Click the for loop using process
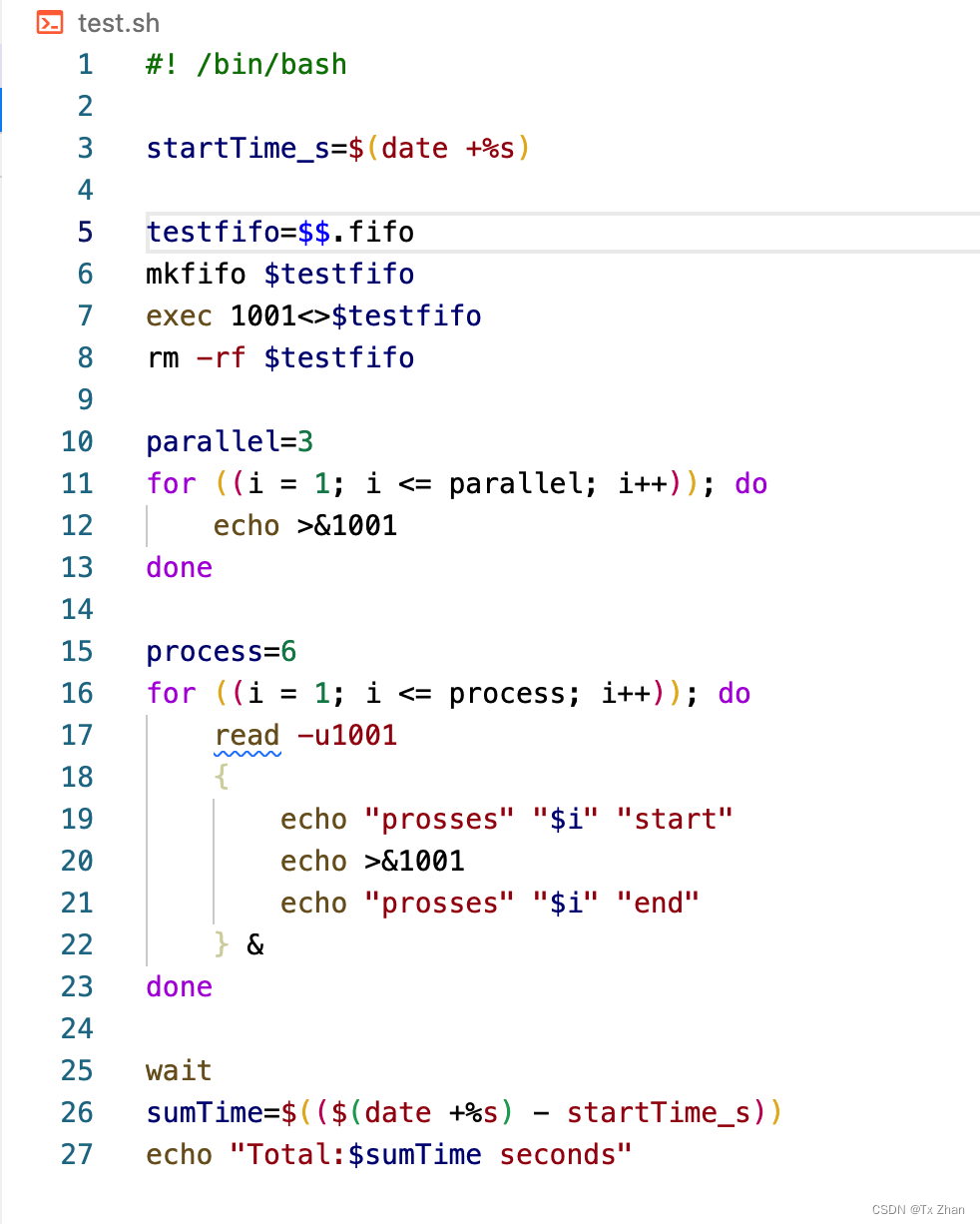Viewport: 980px width, 1224px height. (448, 693)
